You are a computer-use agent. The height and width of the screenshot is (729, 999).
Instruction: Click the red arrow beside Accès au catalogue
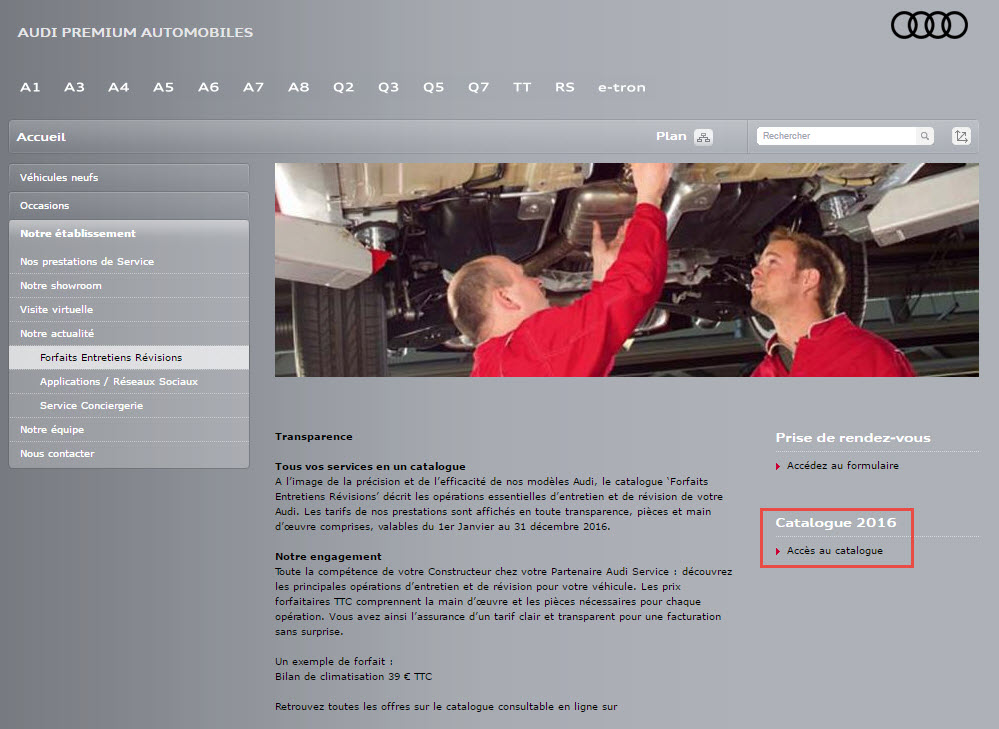coord(778,551)
